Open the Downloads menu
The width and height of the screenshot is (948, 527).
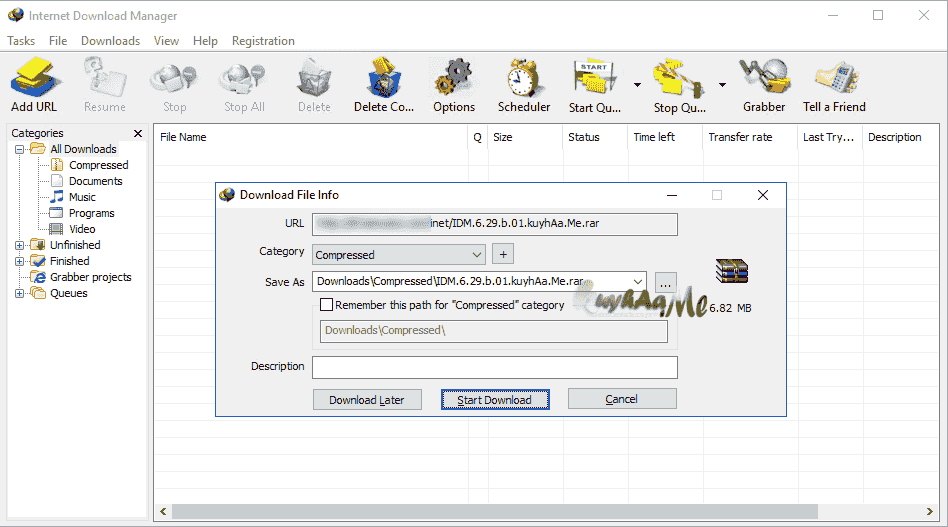tap(111, 40)
